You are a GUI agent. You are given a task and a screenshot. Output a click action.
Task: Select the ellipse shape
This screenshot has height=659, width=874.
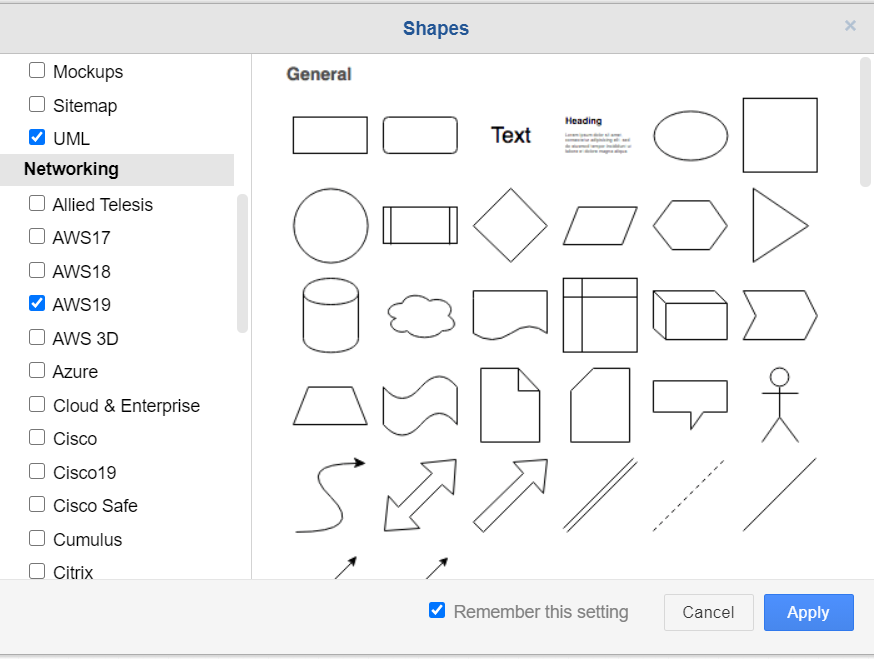click(x=690, y=135)
